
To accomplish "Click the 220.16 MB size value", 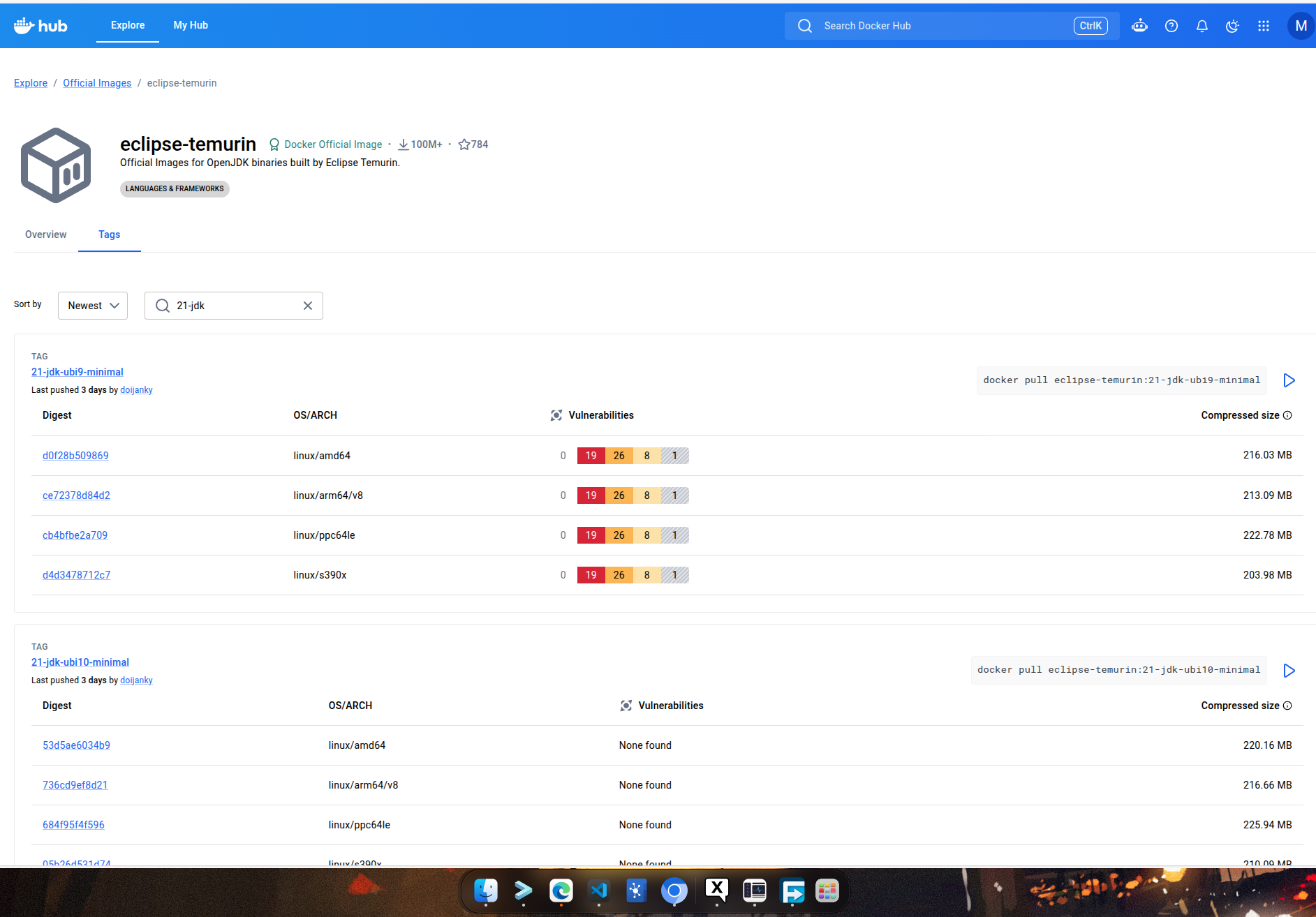I will [x=1267, y=745].
